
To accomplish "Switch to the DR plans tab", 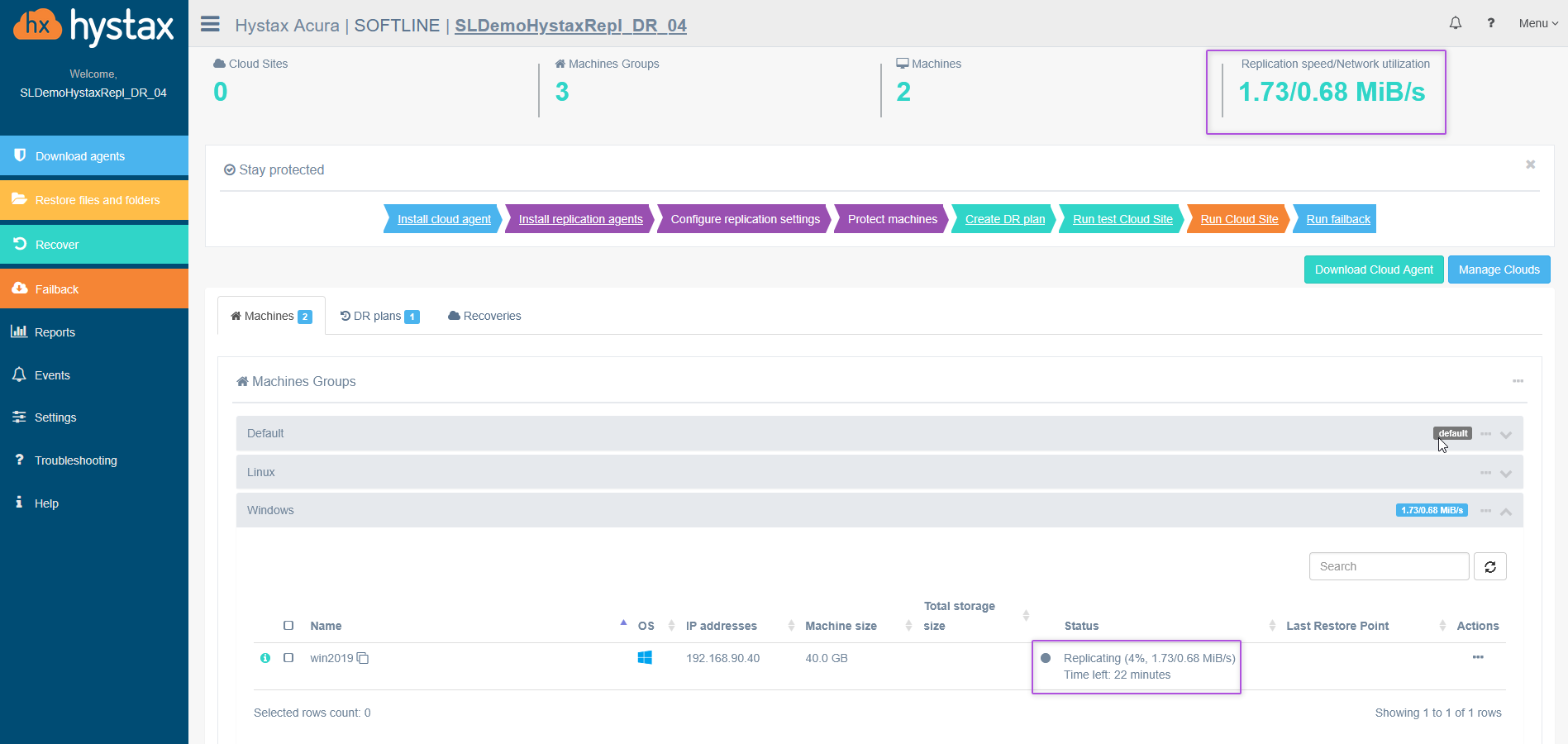I will (379, 316).
